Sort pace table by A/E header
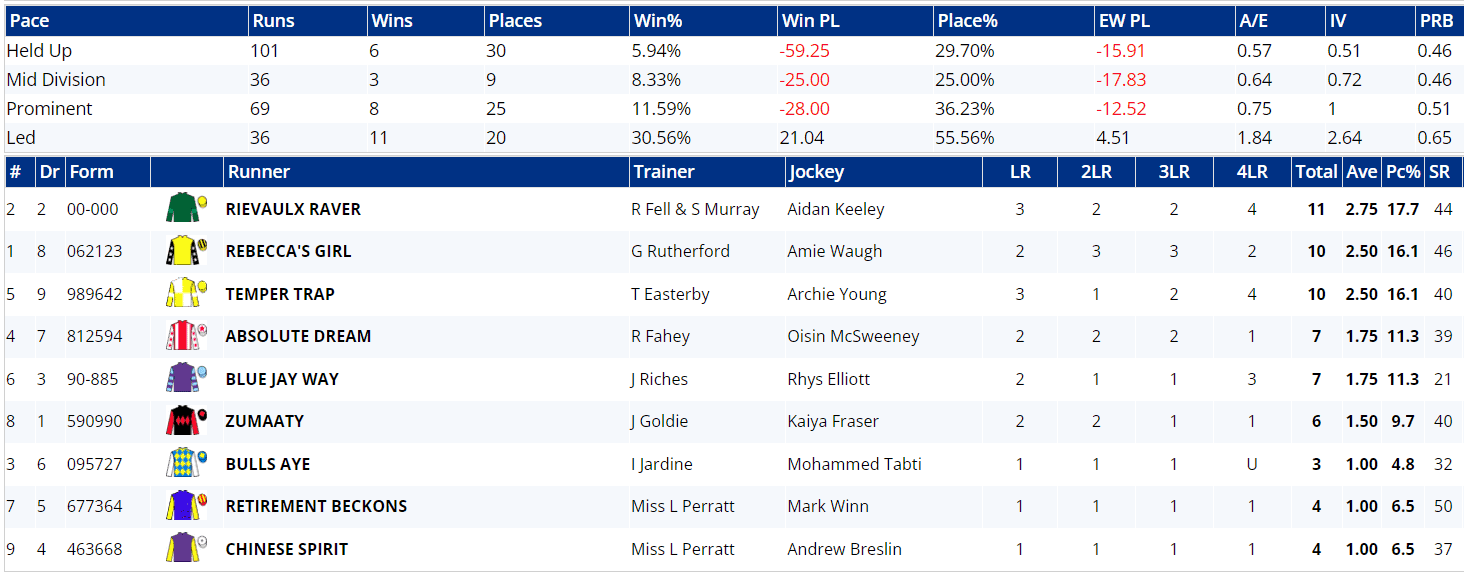The image size is (1464, 572). coord(1254,21)
